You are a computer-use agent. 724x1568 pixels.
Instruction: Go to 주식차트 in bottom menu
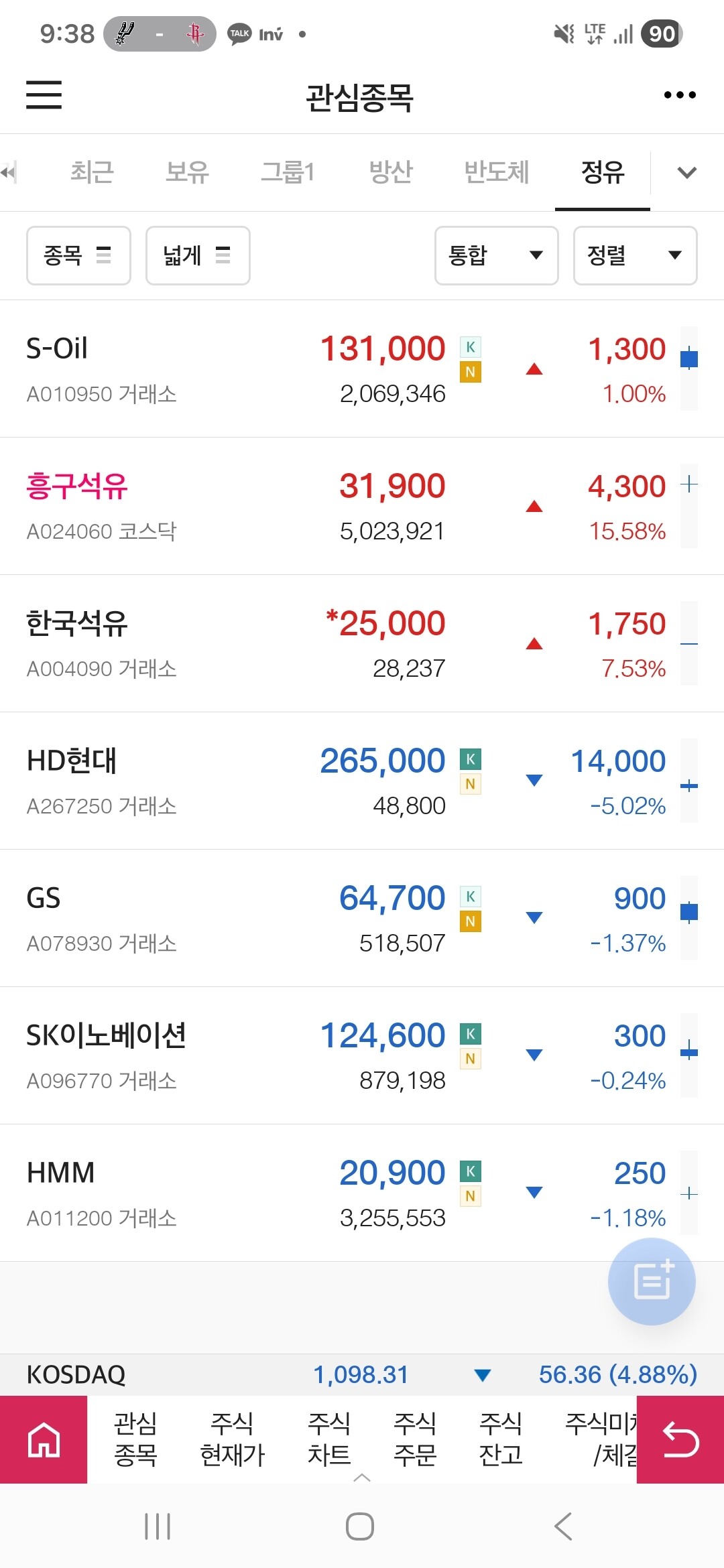coord(329,1439)
